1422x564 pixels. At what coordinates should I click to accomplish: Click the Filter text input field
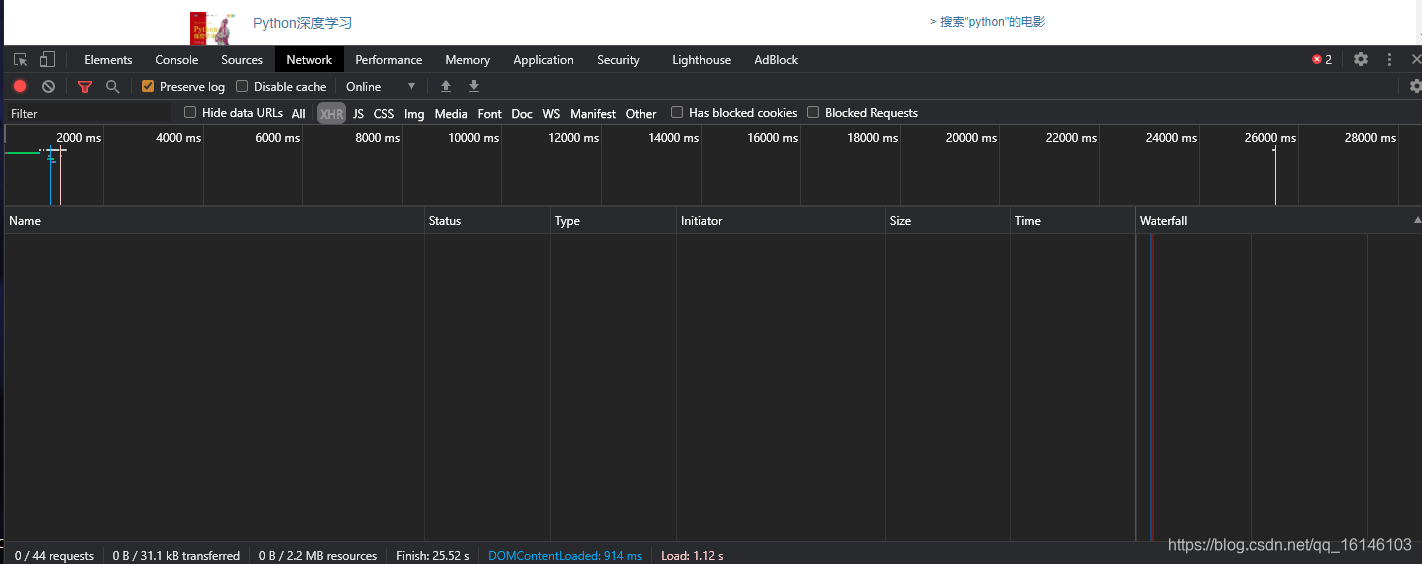tap(90, 114)
